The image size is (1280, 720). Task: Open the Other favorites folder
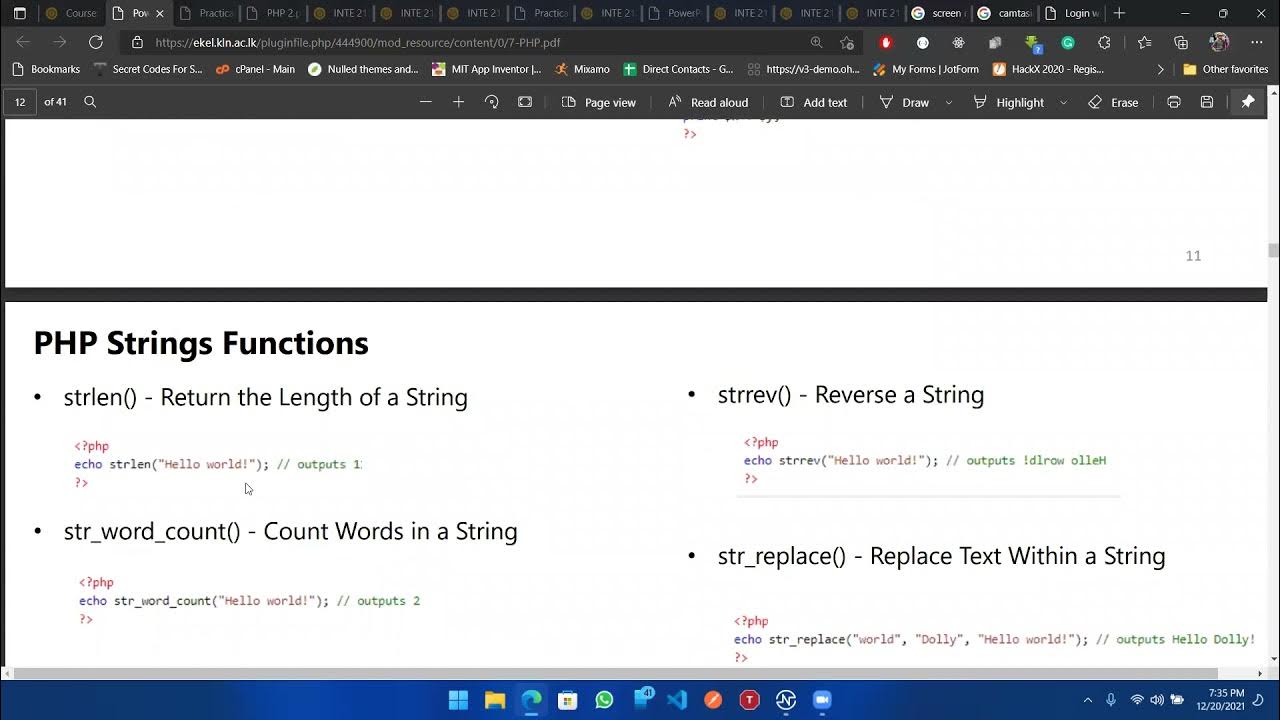point(1226,69)
